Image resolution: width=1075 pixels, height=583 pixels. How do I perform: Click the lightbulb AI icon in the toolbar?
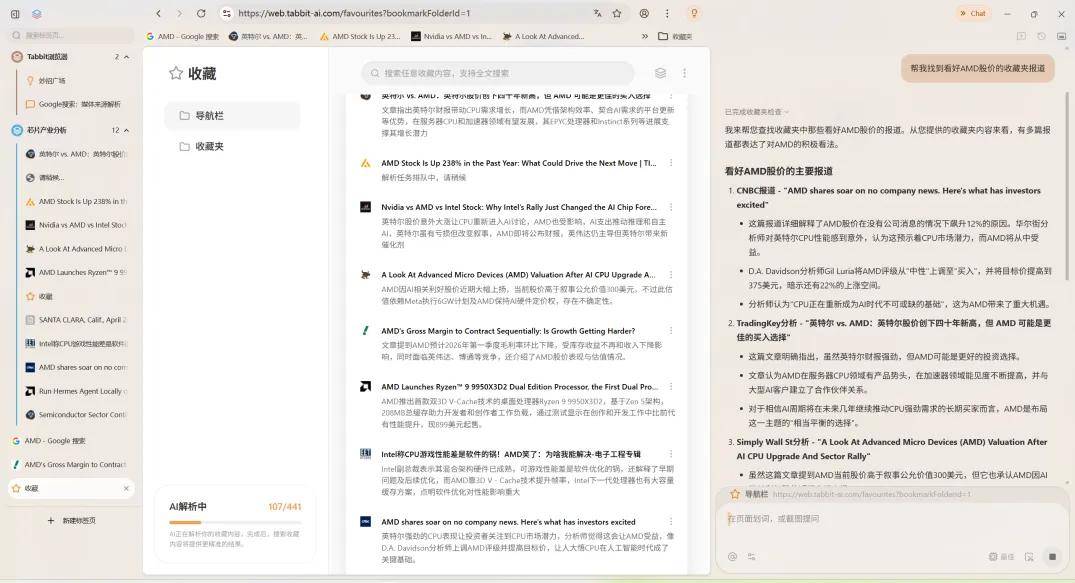tap(695, 13)
